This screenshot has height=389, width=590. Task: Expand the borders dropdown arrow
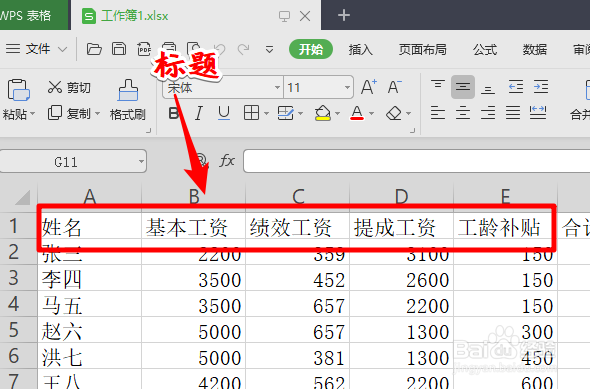[266, 113]
